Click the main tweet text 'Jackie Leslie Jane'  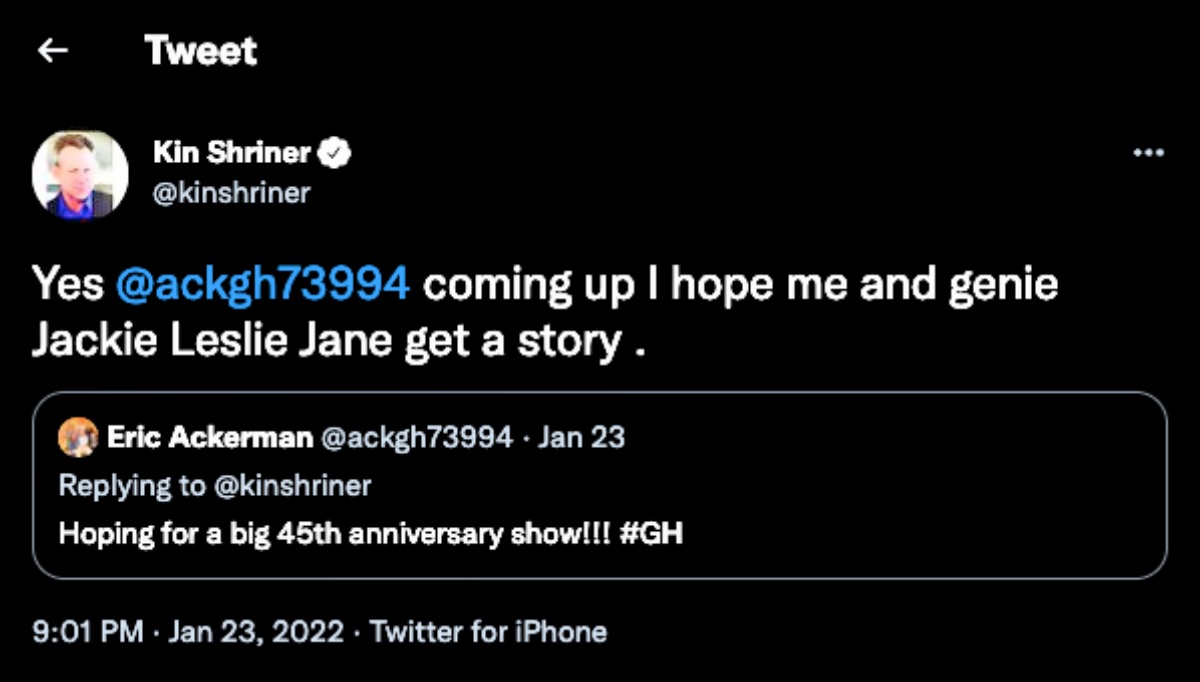pos(212,341)
